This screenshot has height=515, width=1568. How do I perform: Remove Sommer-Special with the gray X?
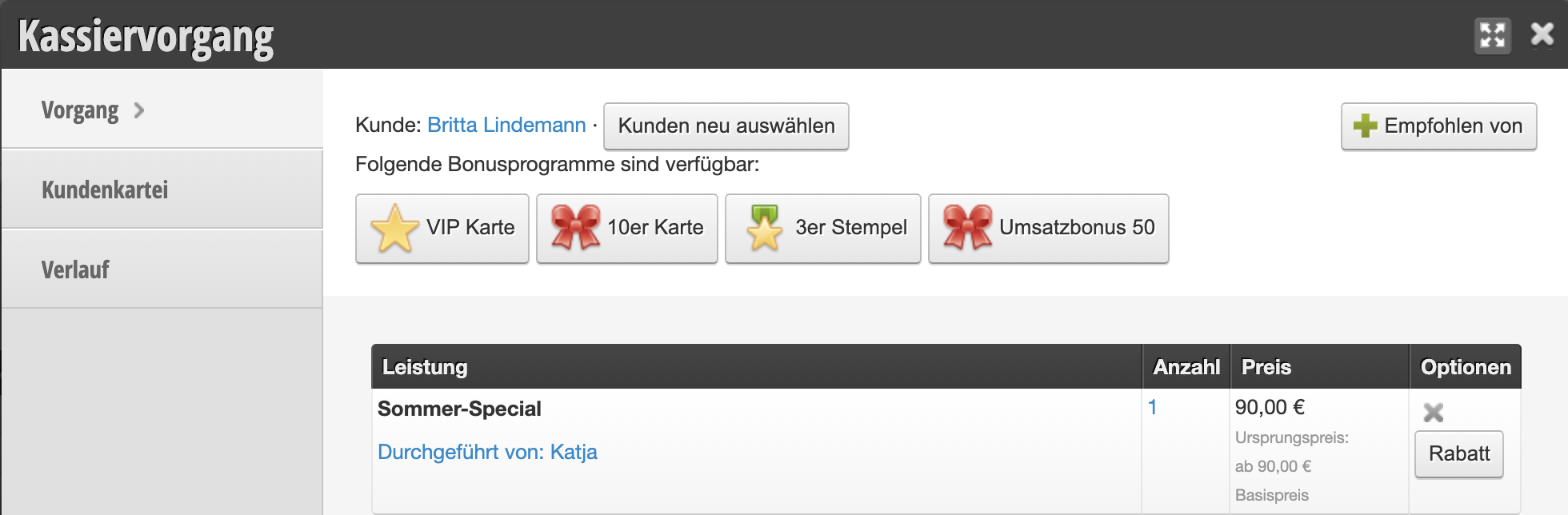pyautogui.click(x=1434, y=413)
